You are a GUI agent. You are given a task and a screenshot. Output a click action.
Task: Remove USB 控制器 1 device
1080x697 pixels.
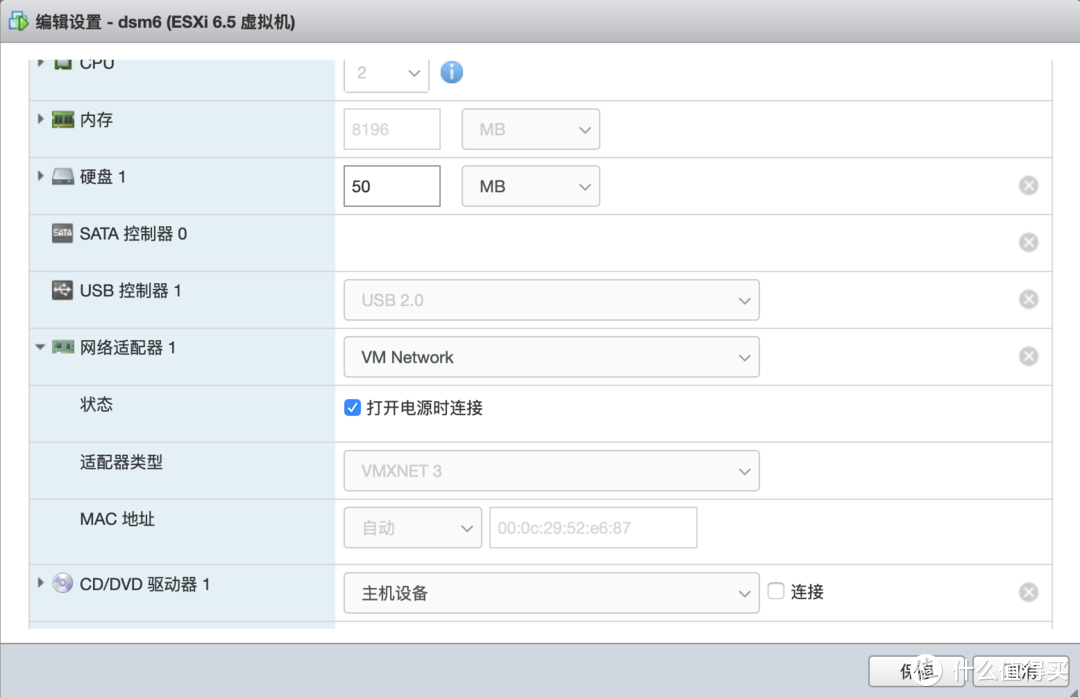[1028, 299]
